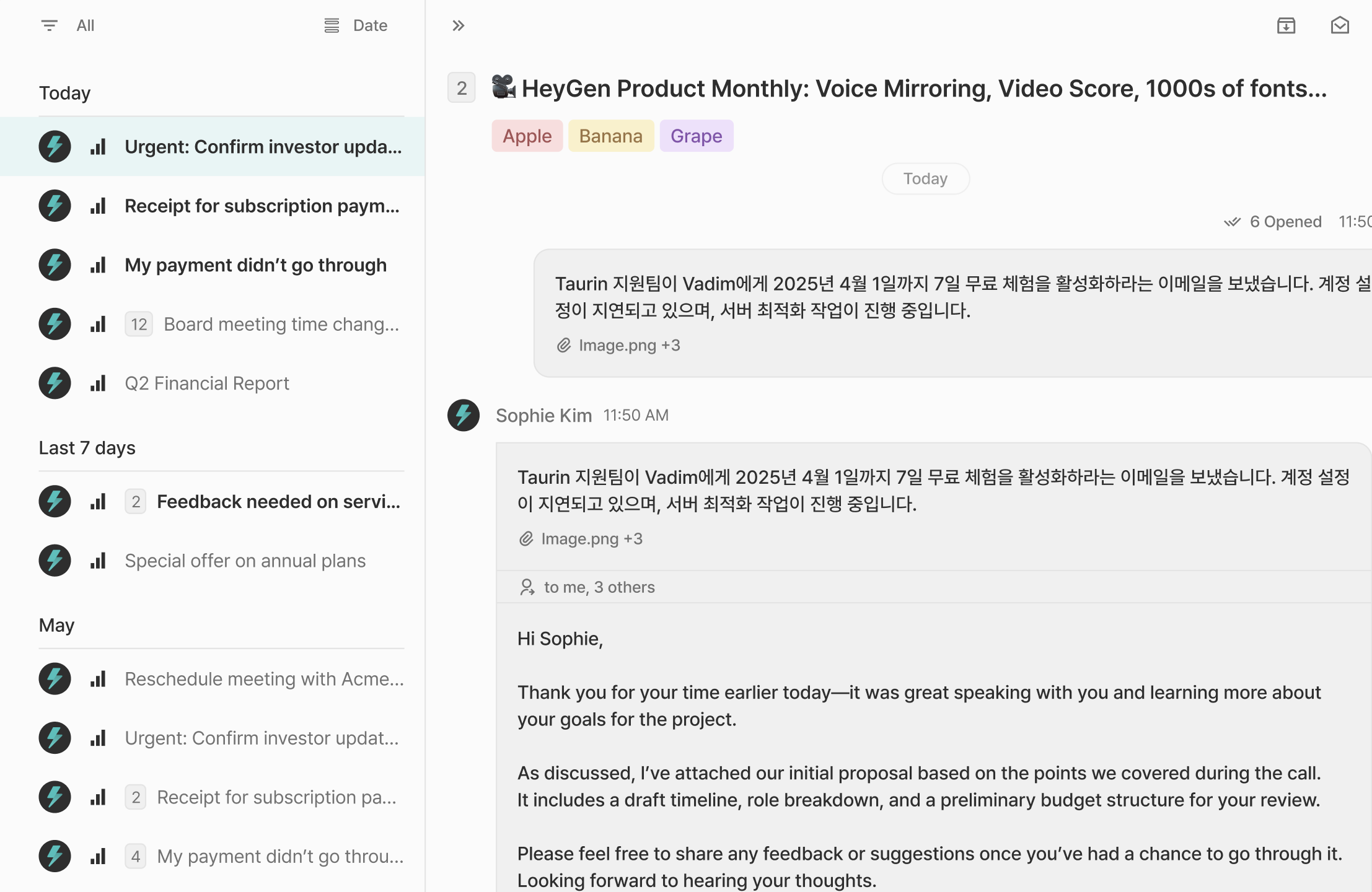
Task: Click the Banana tag
Action: coord(610,136)
